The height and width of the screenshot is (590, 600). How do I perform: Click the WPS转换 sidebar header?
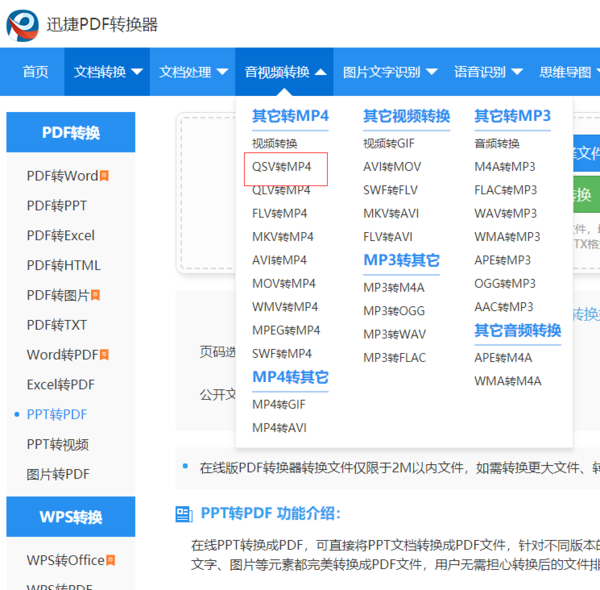tap(71, 517)
